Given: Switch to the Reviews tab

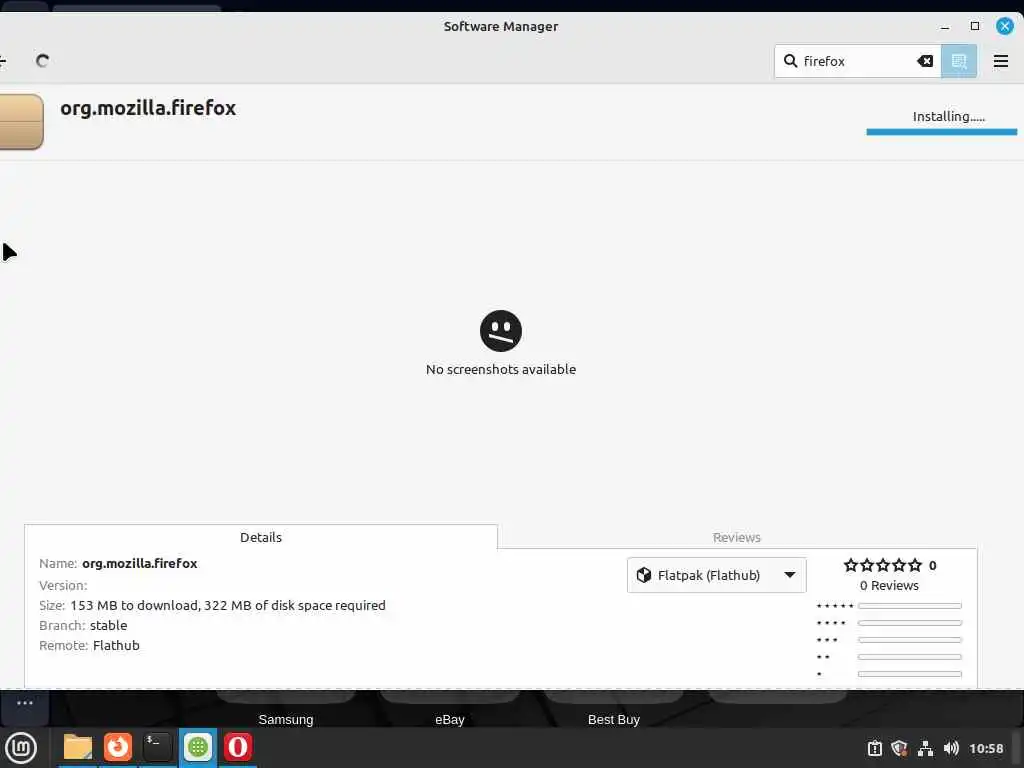Looking at the screenshot, I should [x=737, y=537].
